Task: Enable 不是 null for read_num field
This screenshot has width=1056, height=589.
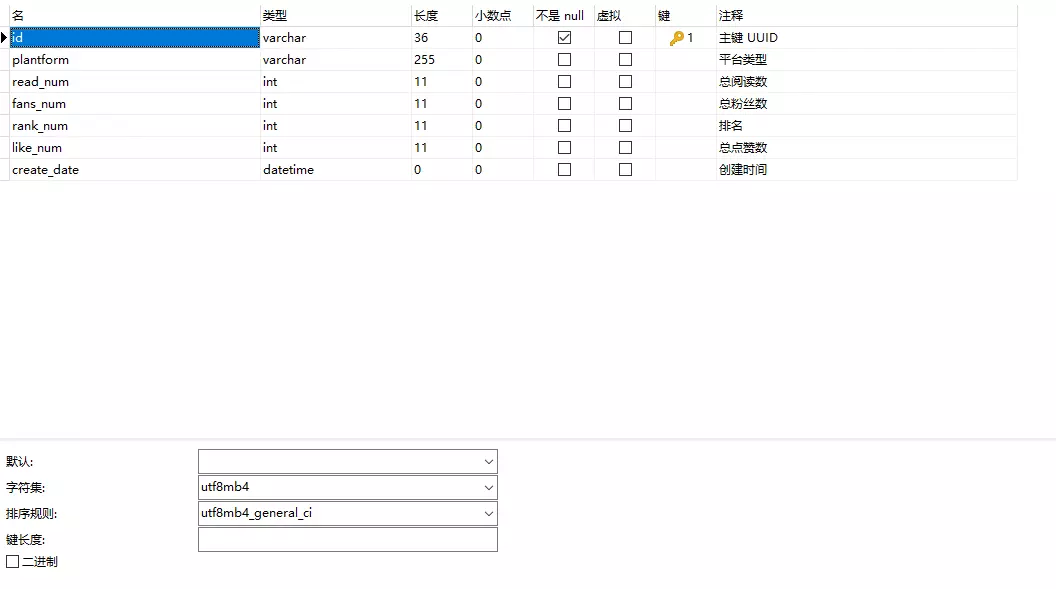Action: coord(564,81)
